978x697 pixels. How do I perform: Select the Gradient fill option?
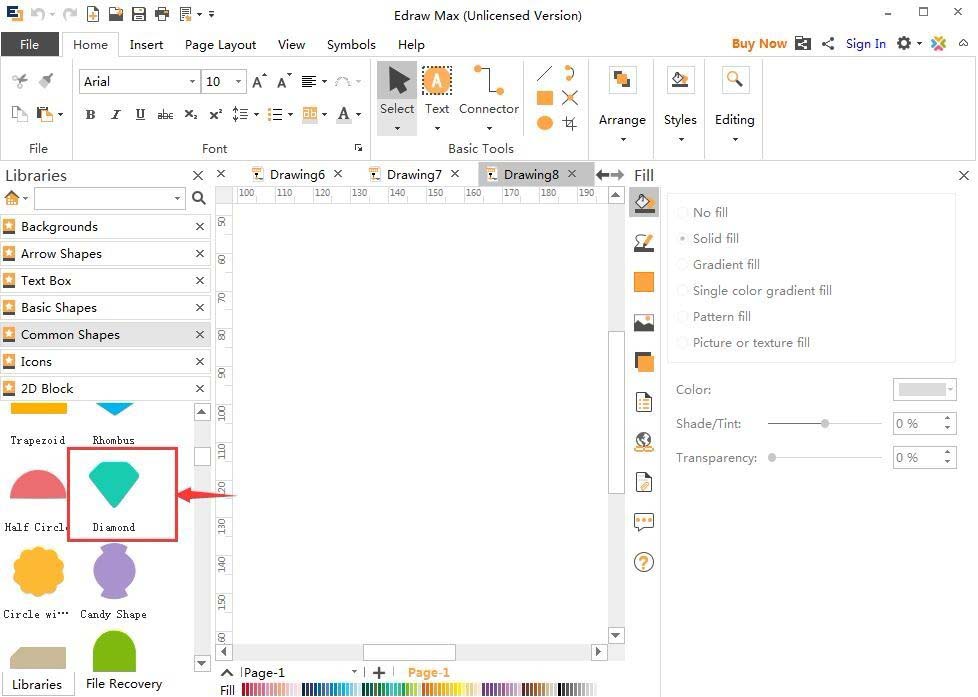coord(719,265)
